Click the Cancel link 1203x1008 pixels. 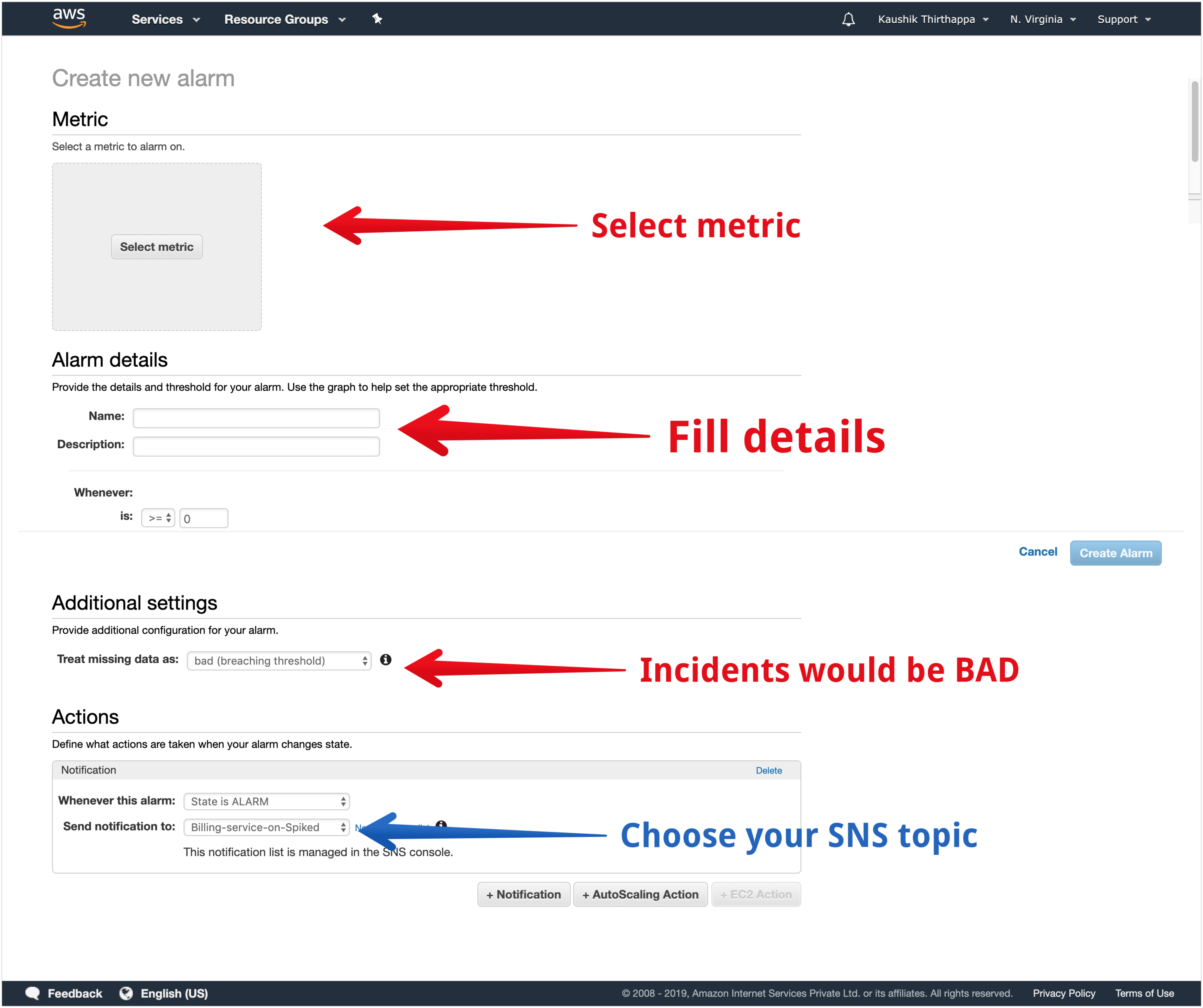[1038, 551]
